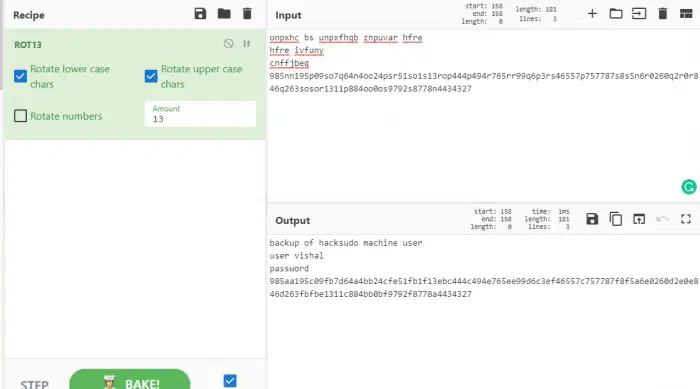Toggle Rotate upper case chars checkbox

click(151, 76)
